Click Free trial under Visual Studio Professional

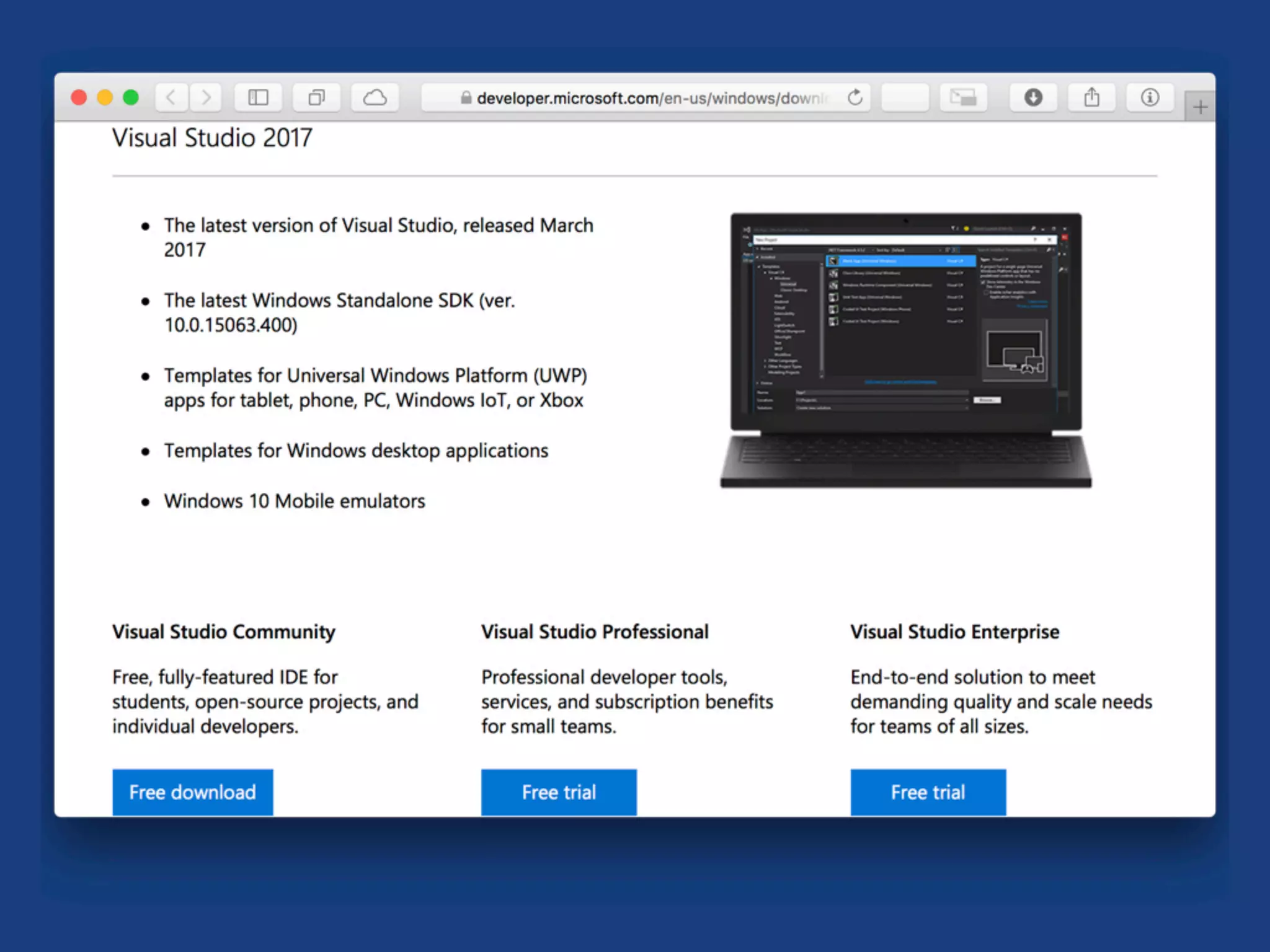(x=559, y=791)
